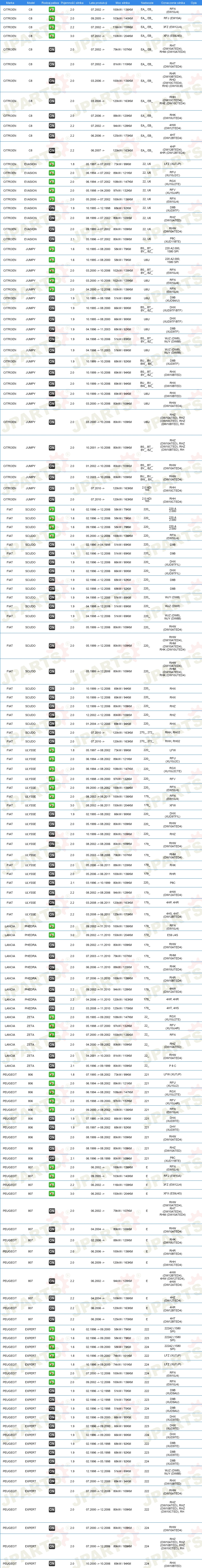202x1568 pixels.
Task: Click diesel ON icon in Lancia Zeta 2.1 P8C row
Action: click(x=52, y=1066)
